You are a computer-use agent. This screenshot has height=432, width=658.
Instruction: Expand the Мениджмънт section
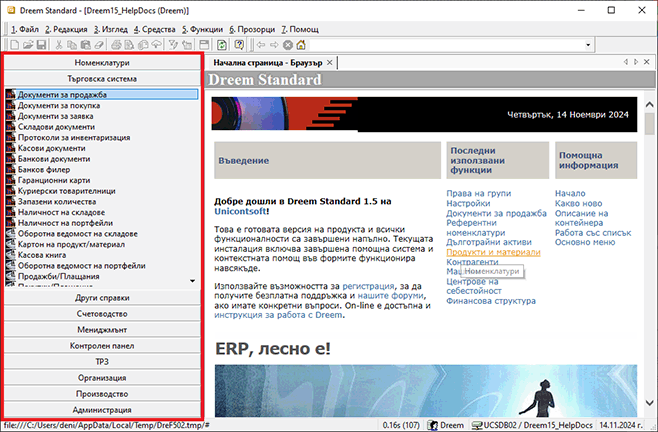click(102, 330)
